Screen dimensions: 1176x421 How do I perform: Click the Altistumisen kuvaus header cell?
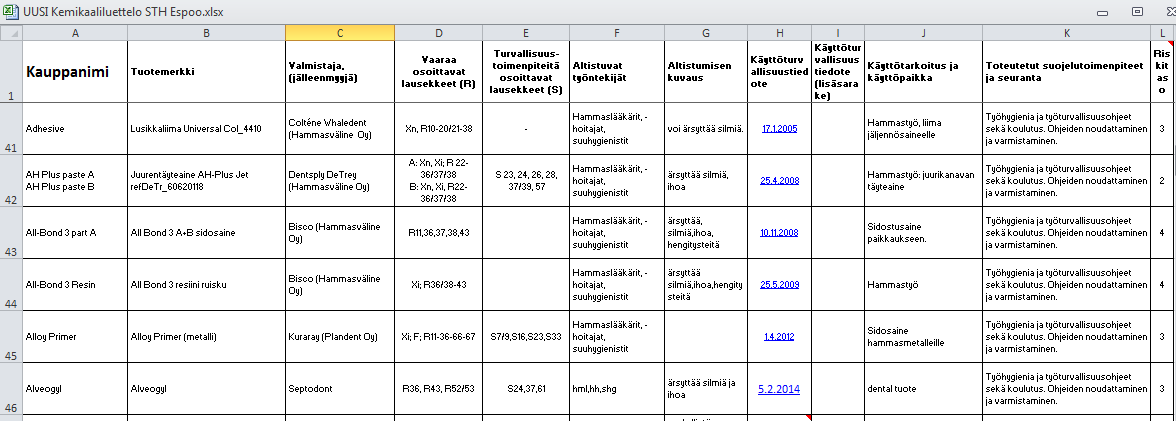706,71
